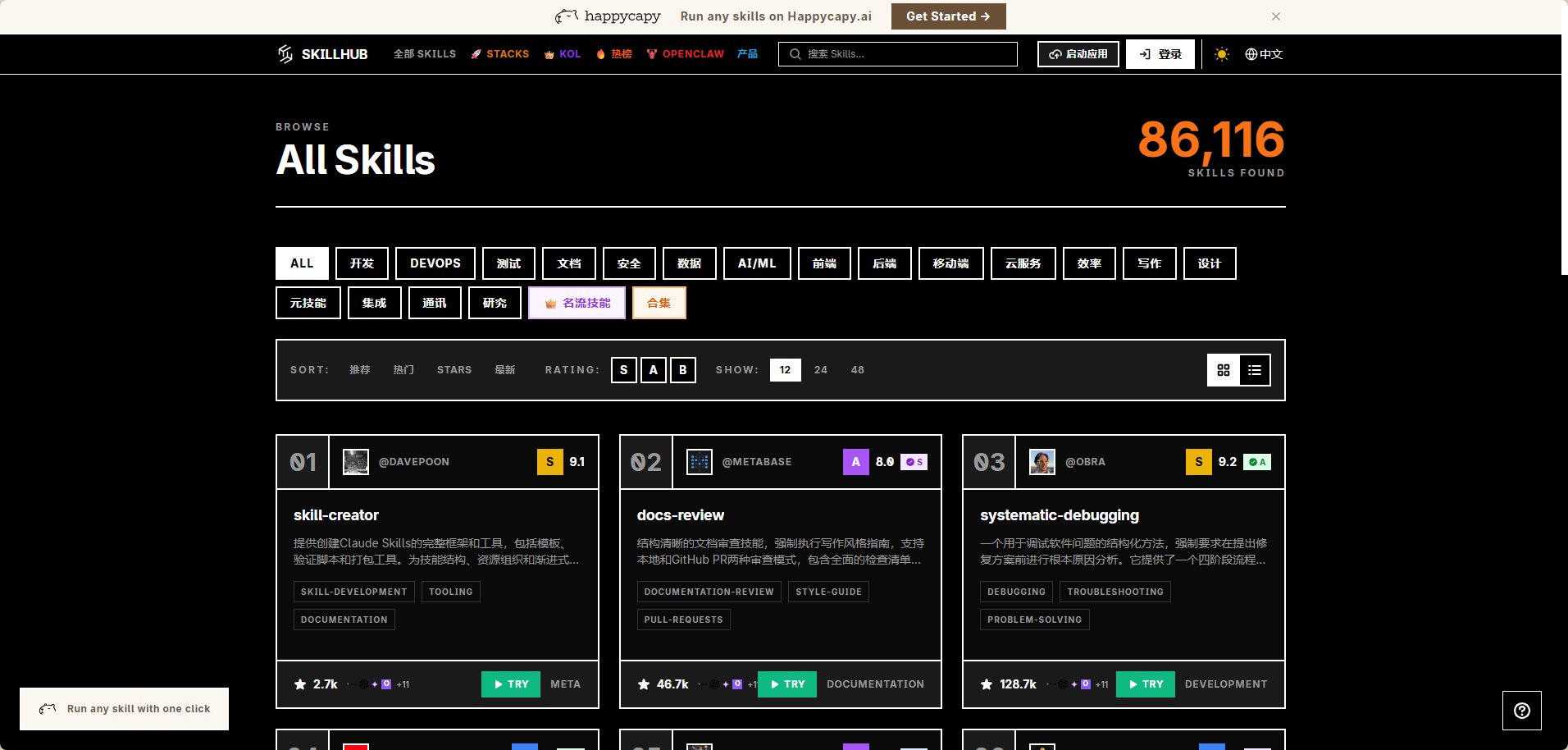Image resolution: width=1568 pixels, height=750 pixels.
Task: Sort skills by 最新
Action: click(505, 370)
